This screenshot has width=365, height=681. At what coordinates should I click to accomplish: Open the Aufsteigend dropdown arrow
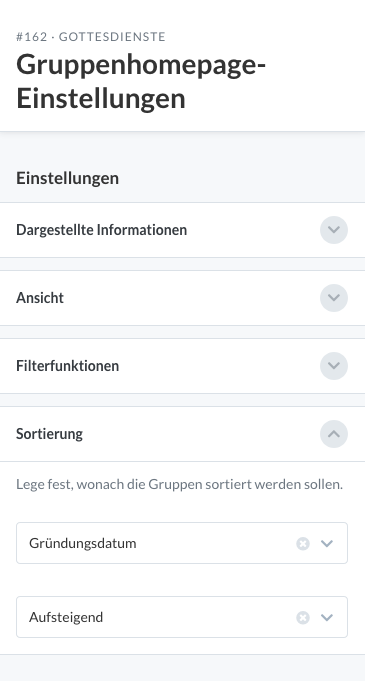[327, 617]
